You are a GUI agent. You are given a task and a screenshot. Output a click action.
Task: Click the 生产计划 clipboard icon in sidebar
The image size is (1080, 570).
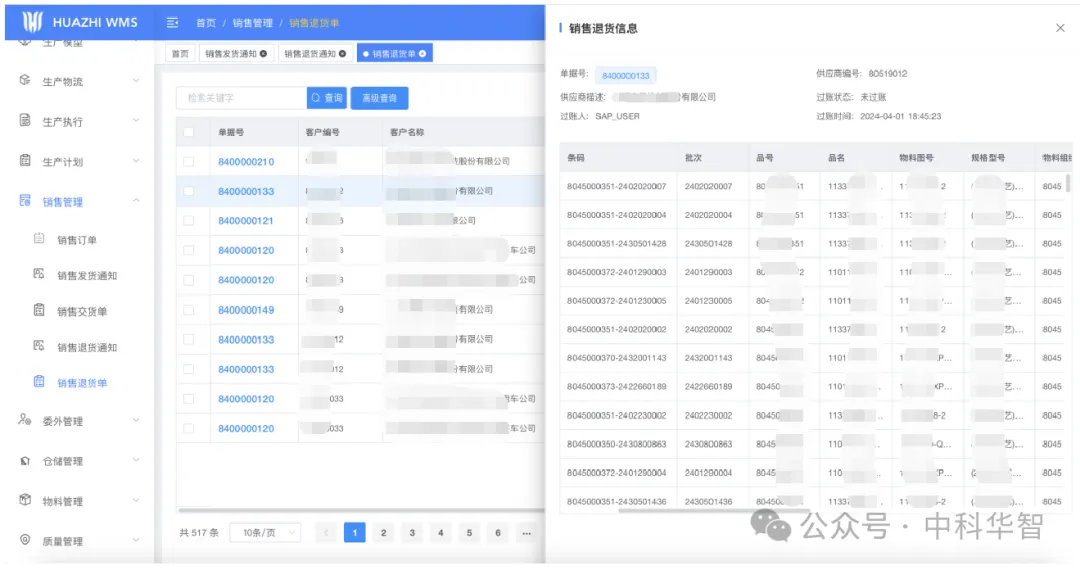pos(25,161)
